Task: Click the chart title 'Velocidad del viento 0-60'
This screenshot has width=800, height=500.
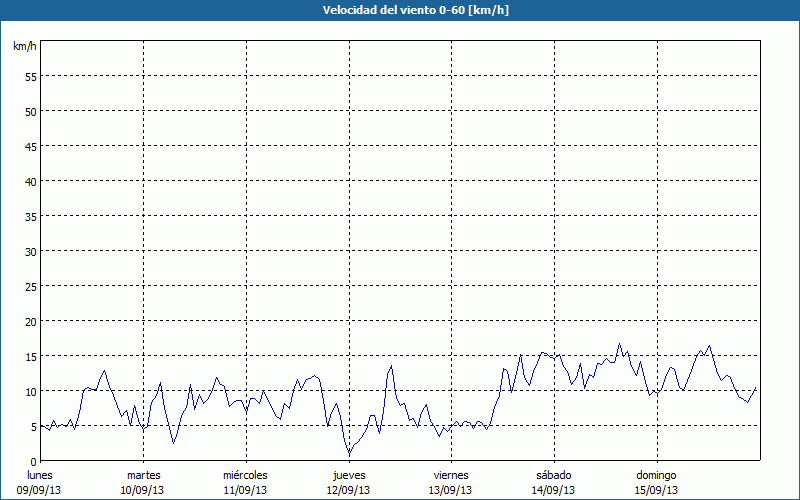Action: pos(400,10)
